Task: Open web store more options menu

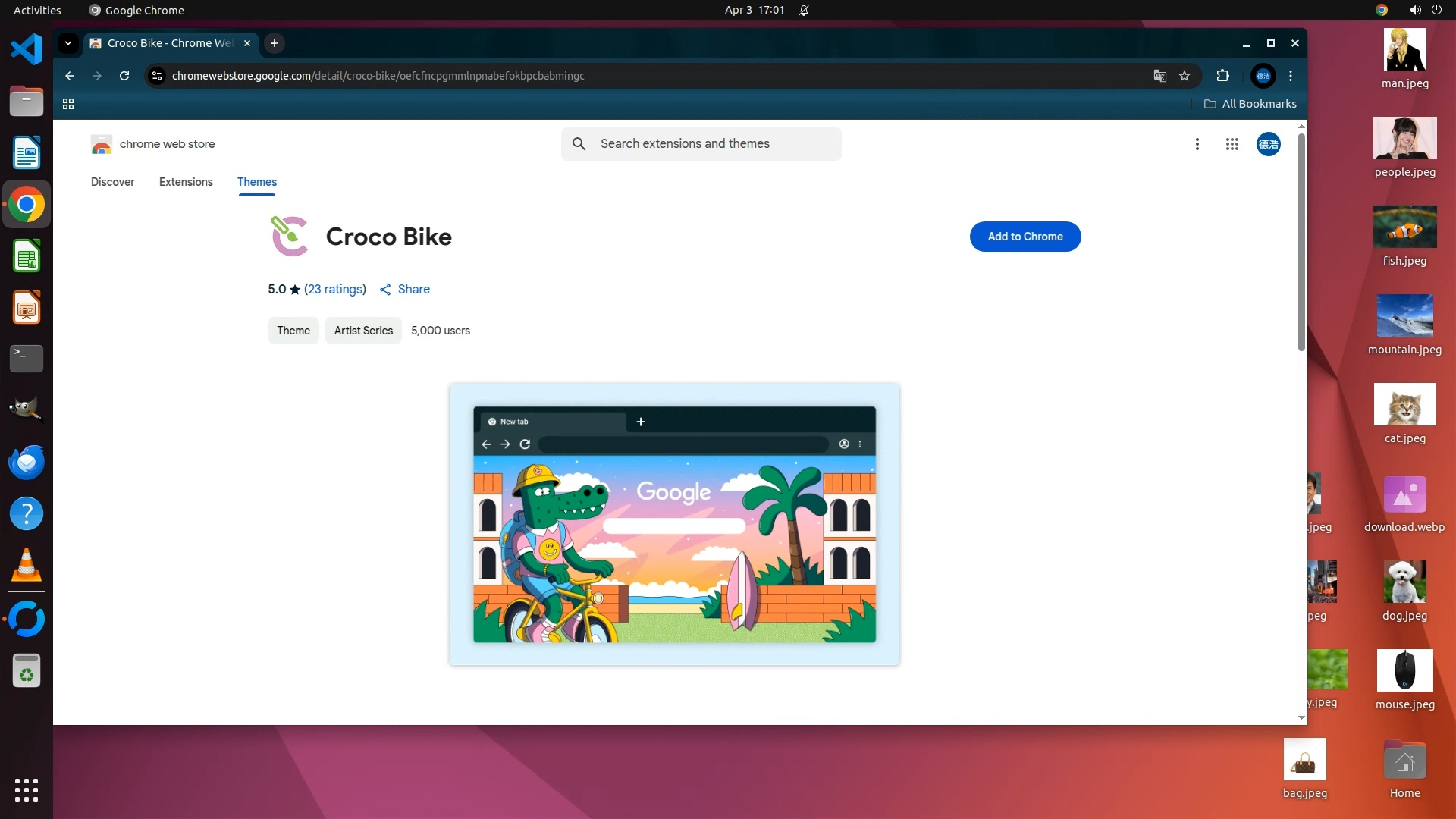Action: 1197,144
